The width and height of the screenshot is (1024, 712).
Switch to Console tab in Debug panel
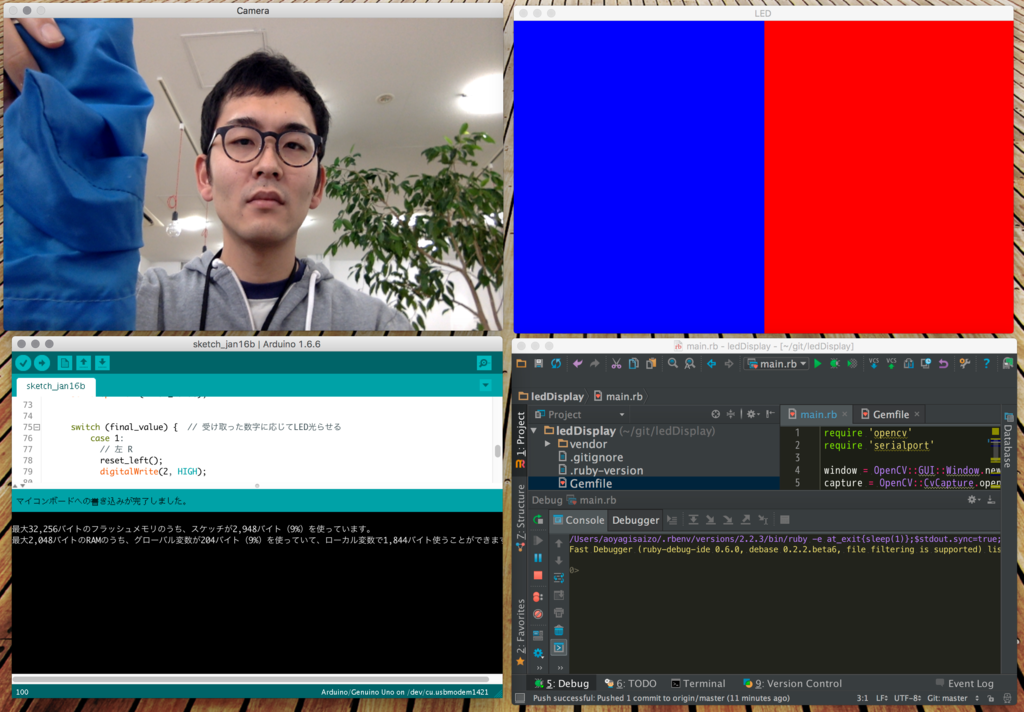[579, 520]
